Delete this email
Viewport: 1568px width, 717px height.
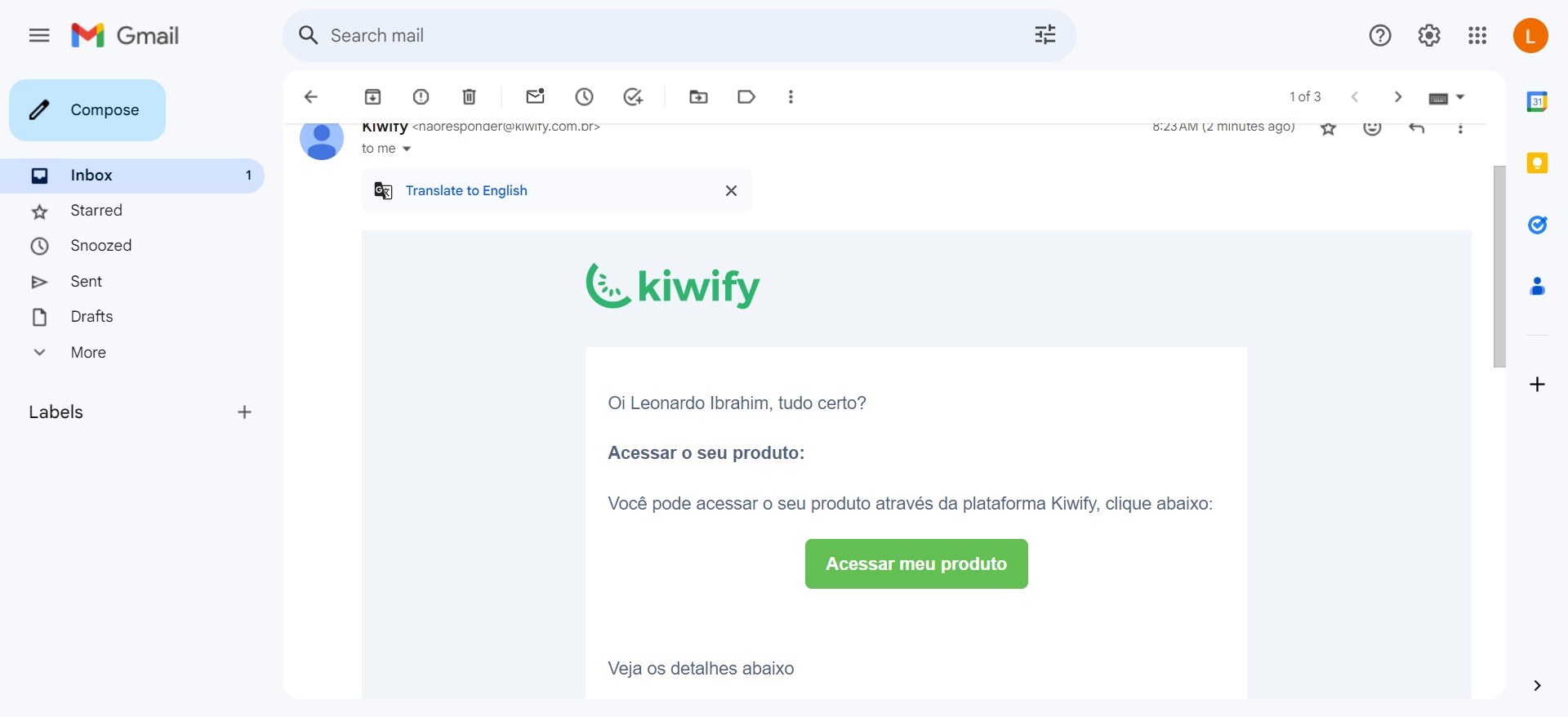pos(469,97)
